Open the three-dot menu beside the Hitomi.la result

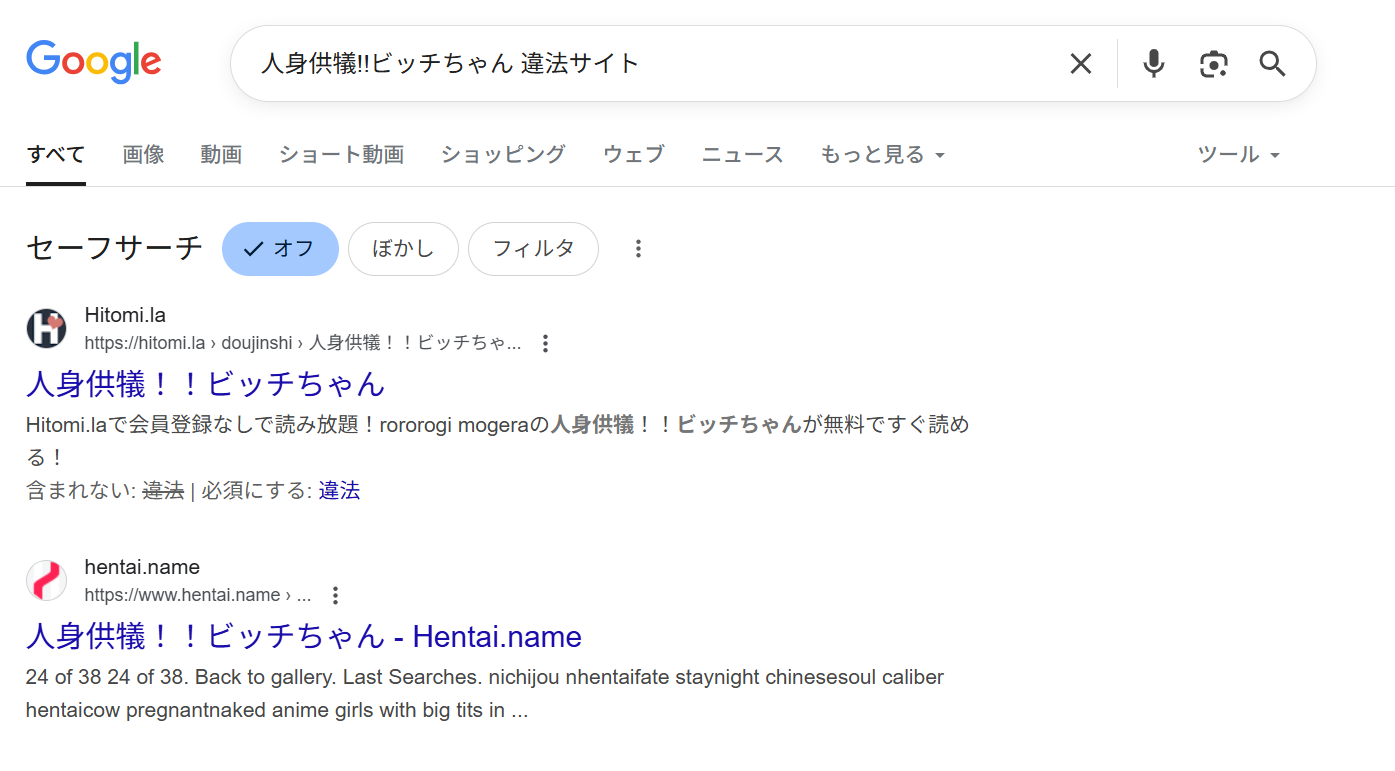[x=545, y=342]
